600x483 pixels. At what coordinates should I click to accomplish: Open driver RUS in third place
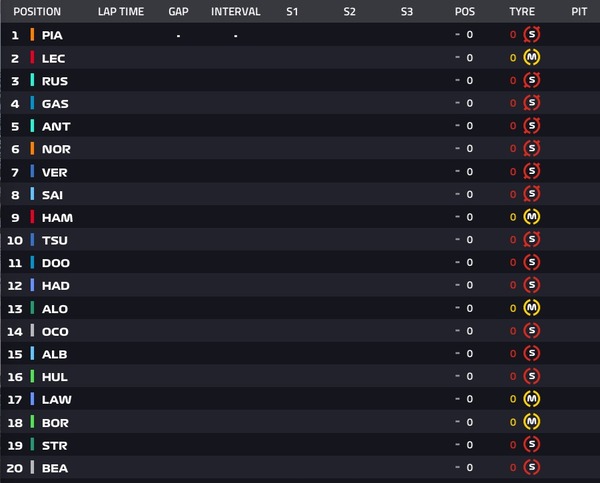pyautogui.click(x=55, y=81)
